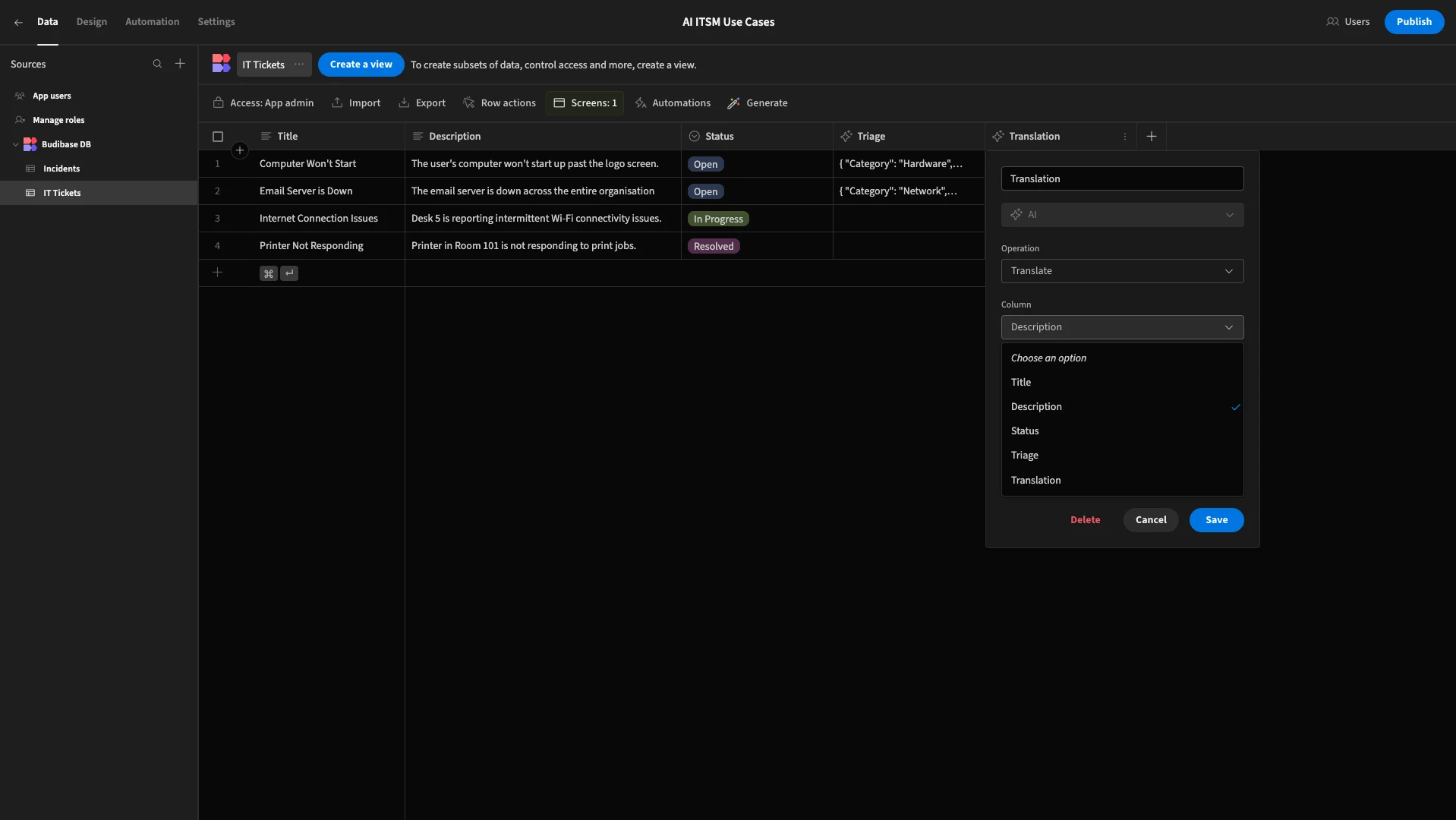The image size is (1456, 820).
Task: Open Access: App admin settings
Action: point(263,103)
